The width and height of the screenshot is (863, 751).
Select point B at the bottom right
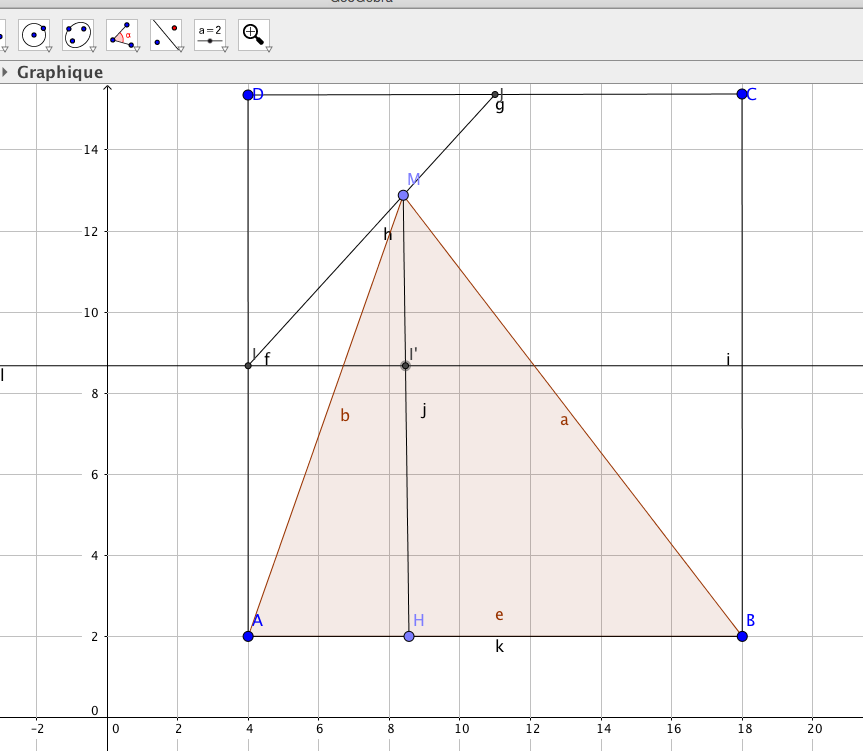tap(742, 636)
